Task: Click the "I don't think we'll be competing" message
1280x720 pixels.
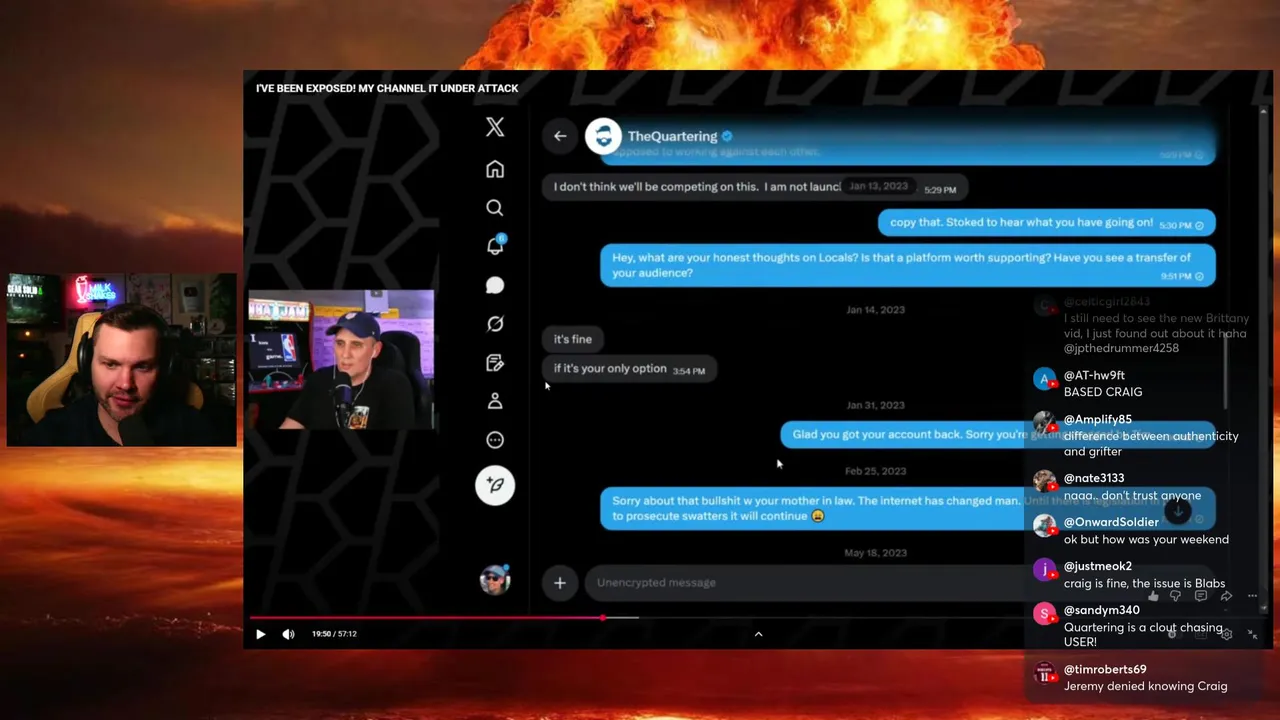Action: coord(755,187)
